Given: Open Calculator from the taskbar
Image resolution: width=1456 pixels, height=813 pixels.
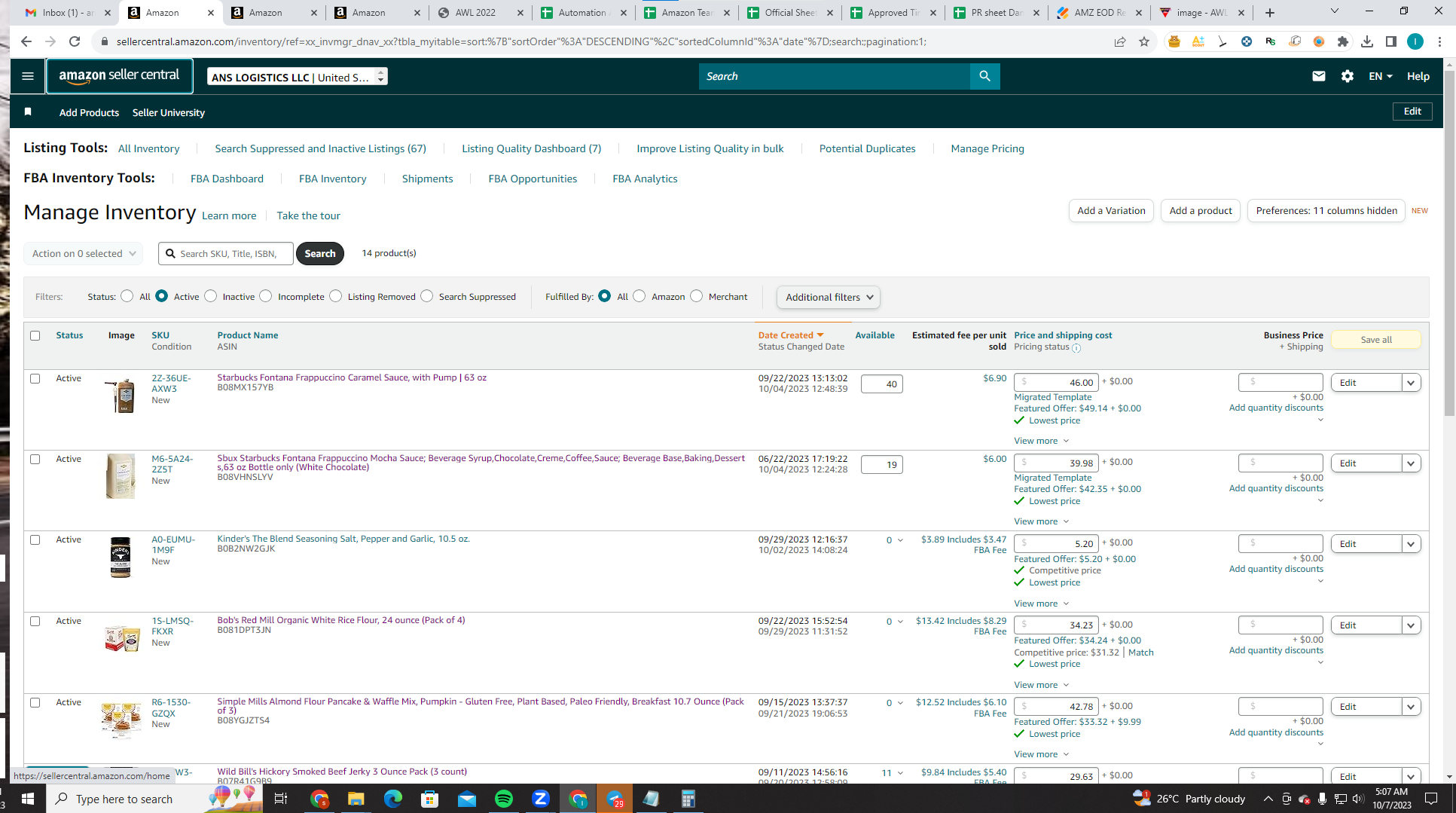Looking at the screenshot, I should tap(688, 799).
